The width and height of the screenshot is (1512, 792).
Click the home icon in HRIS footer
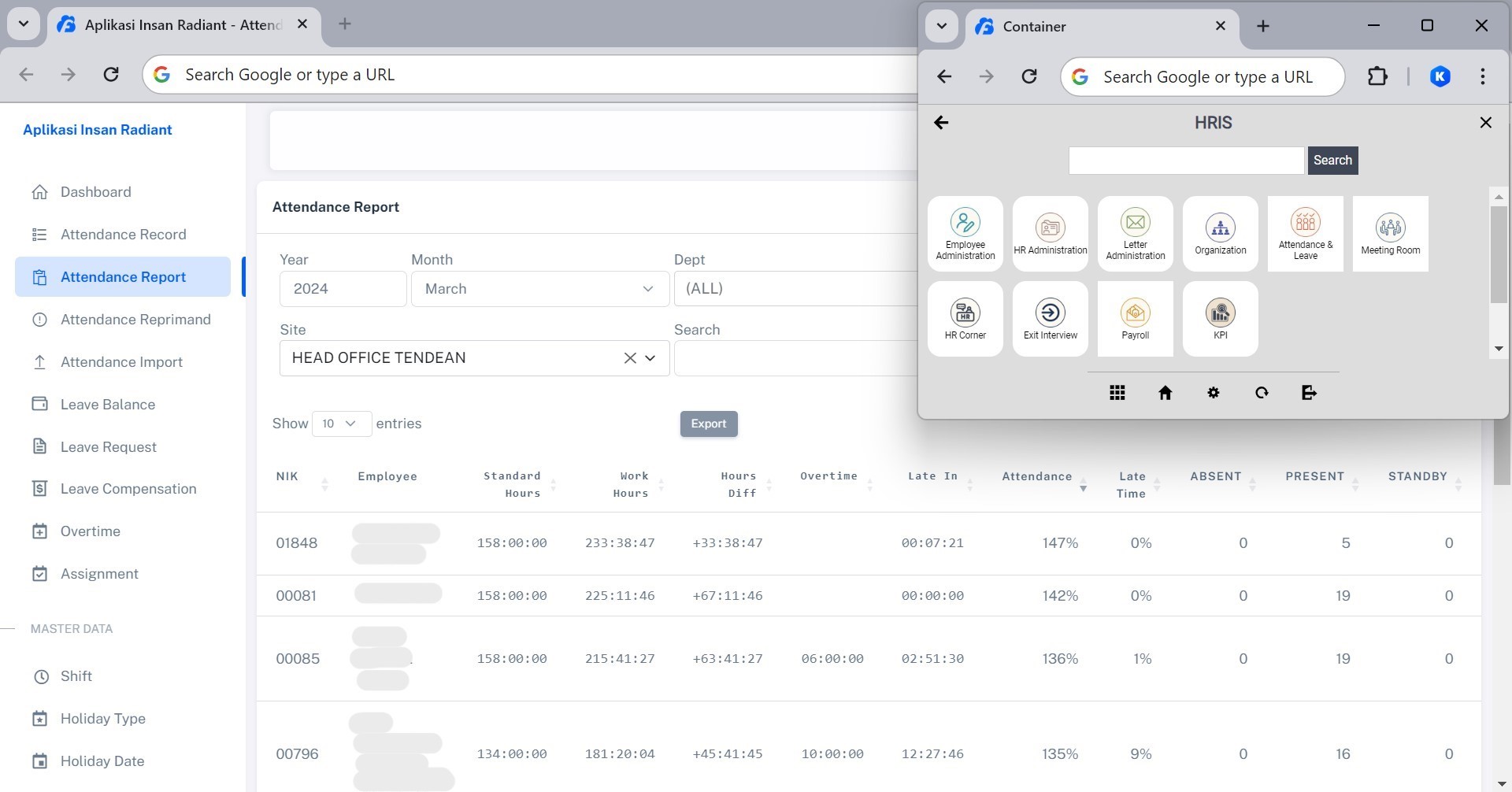1165,393
